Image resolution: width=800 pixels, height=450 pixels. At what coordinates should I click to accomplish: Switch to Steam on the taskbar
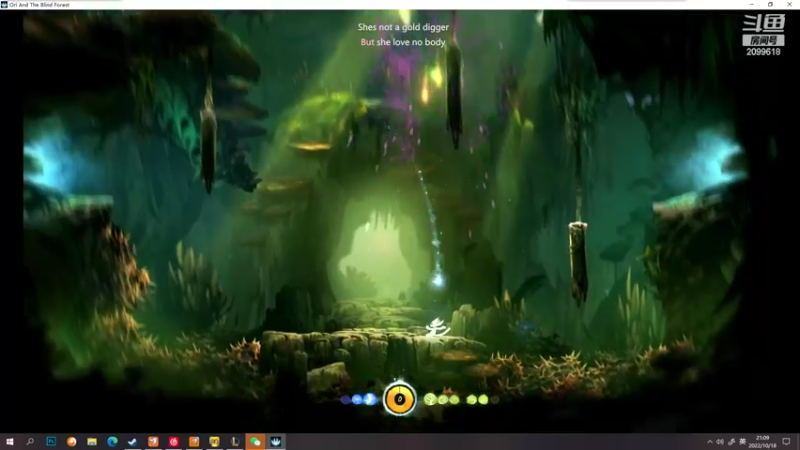[133, 441]
